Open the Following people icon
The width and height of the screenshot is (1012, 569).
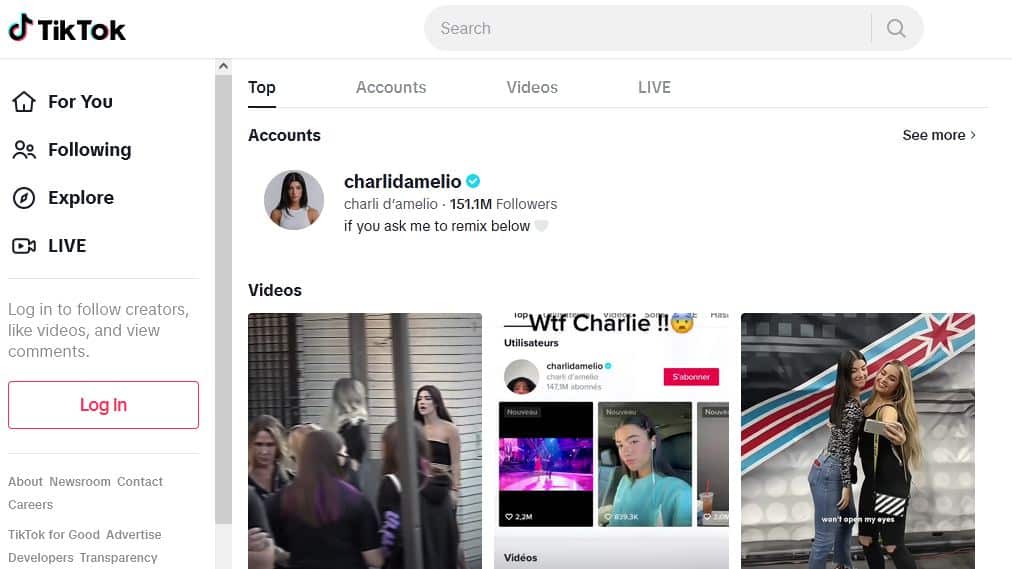pyautogui.click(x=24, y=150)
